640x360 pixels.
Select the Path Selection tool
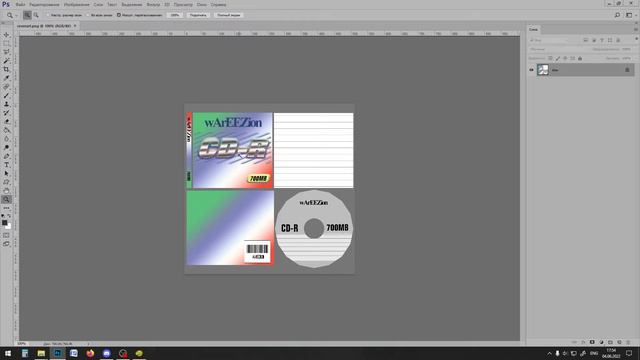pos(6,173)
